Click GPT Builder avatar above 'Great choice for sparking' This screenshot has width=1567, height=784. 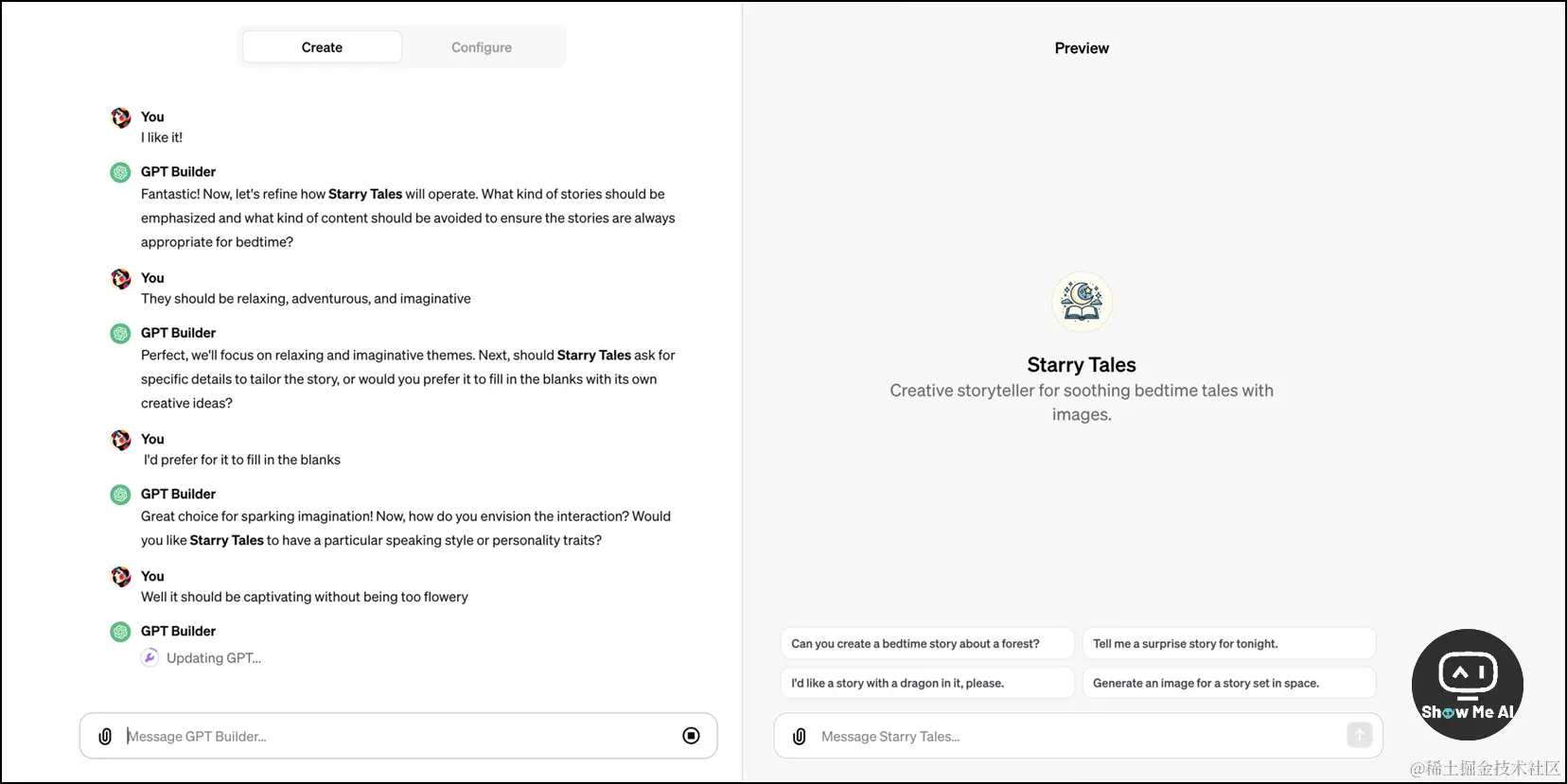click(121, 495)
